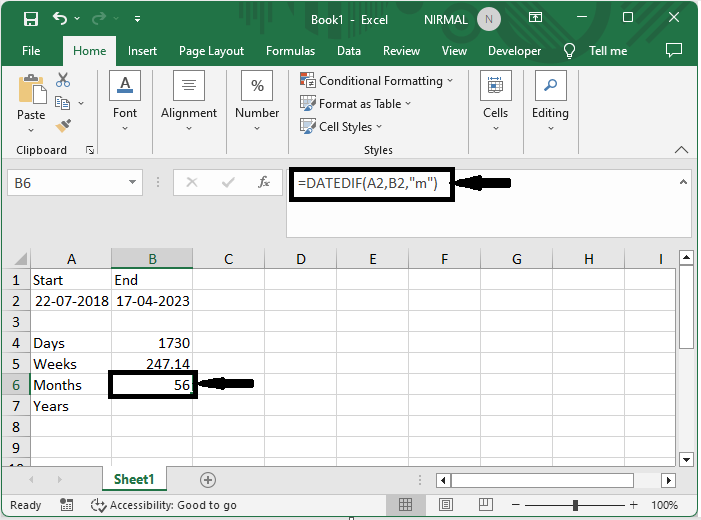Select row 4 header
The image size is (701, 520).
point(16,343)
